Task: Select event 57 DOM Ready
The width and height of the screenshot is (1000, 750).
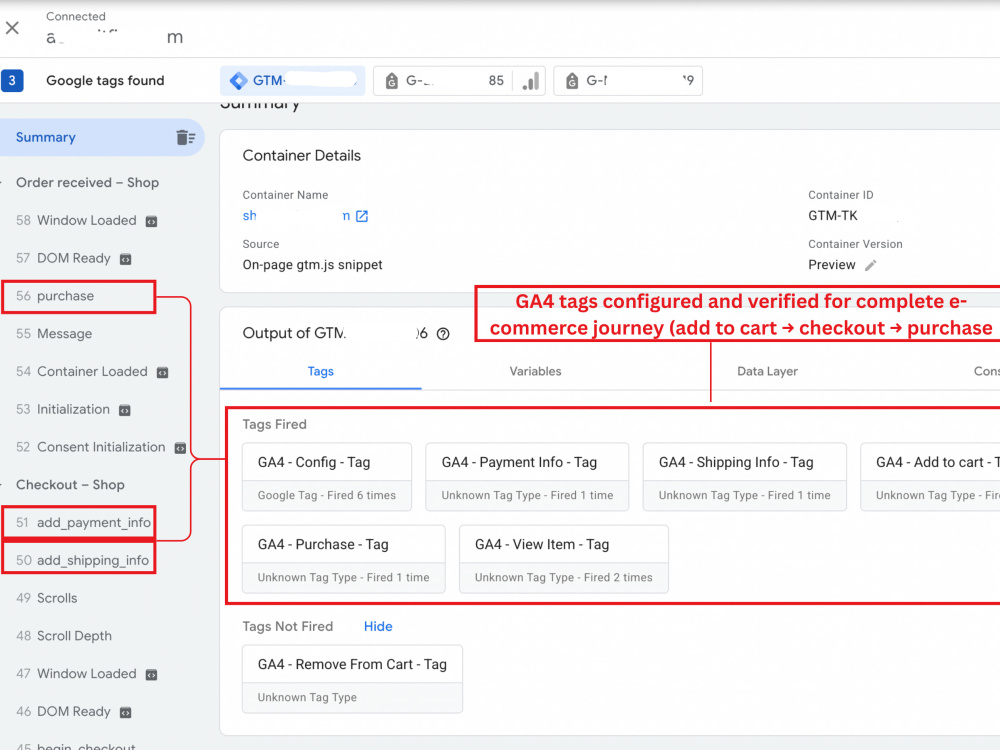Action: click(63, 258)
